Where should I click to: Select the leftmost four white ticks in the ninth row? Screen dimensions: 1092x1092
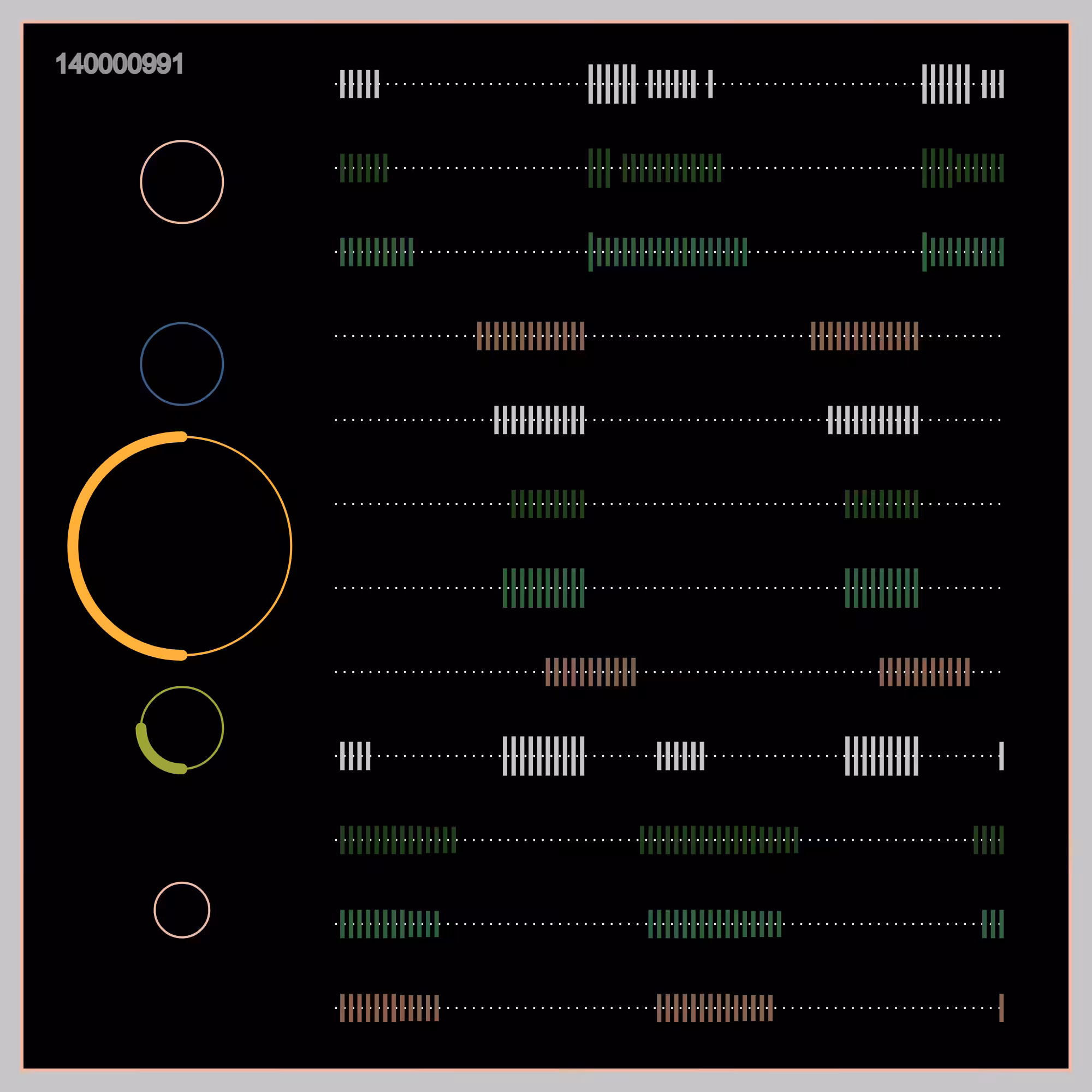click(355, 756)
